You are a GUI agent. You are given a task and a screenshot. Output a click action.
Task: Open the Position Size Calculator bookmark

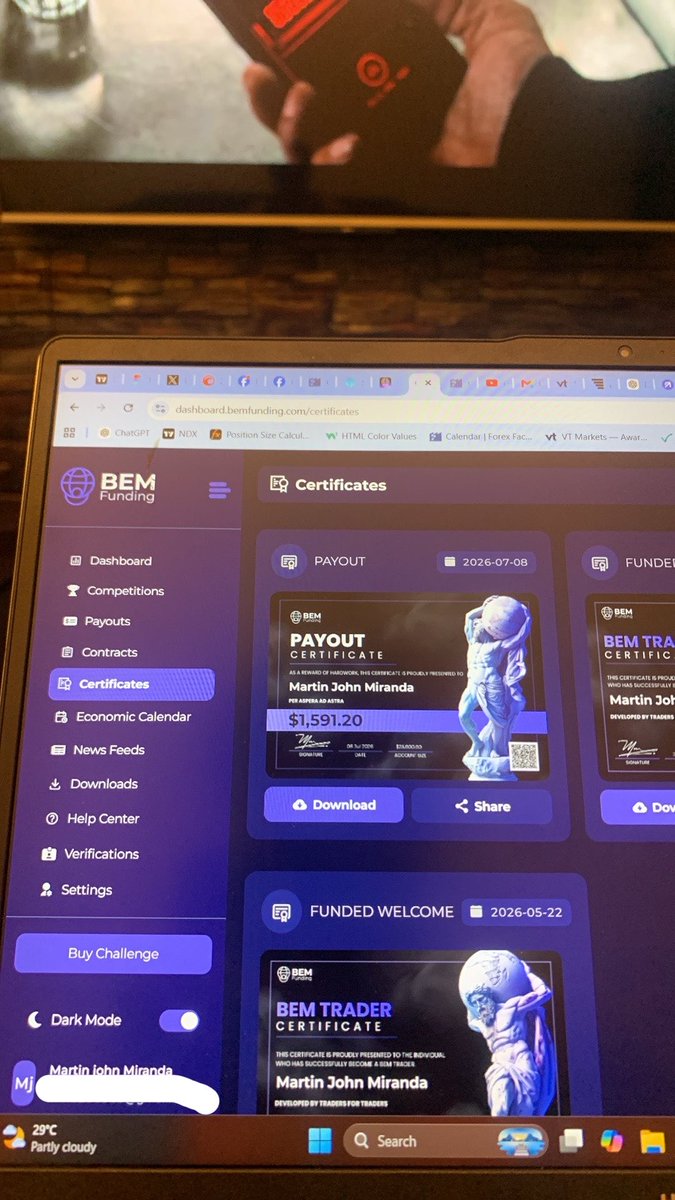click(x=259, y=435)
